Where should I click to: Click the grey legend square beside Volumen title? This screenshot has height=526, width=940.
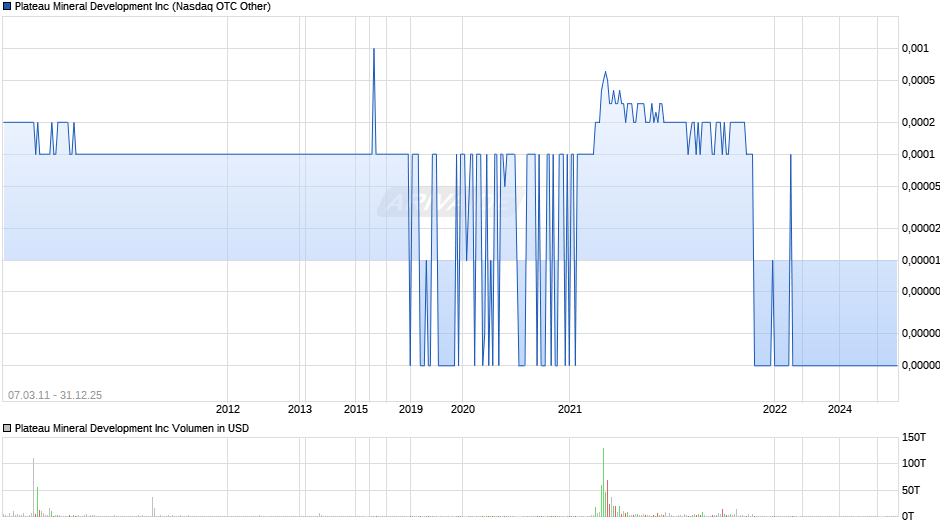point(7,428)
